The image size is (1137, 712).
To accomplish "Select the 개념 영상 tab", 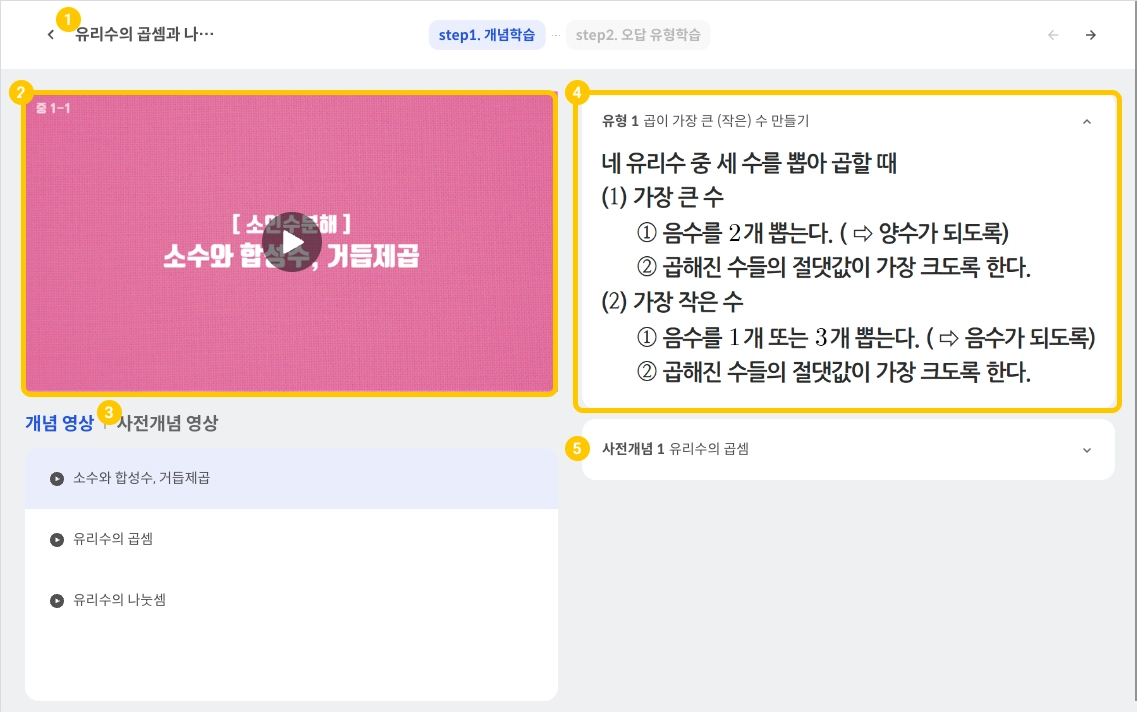I will 59,423.
